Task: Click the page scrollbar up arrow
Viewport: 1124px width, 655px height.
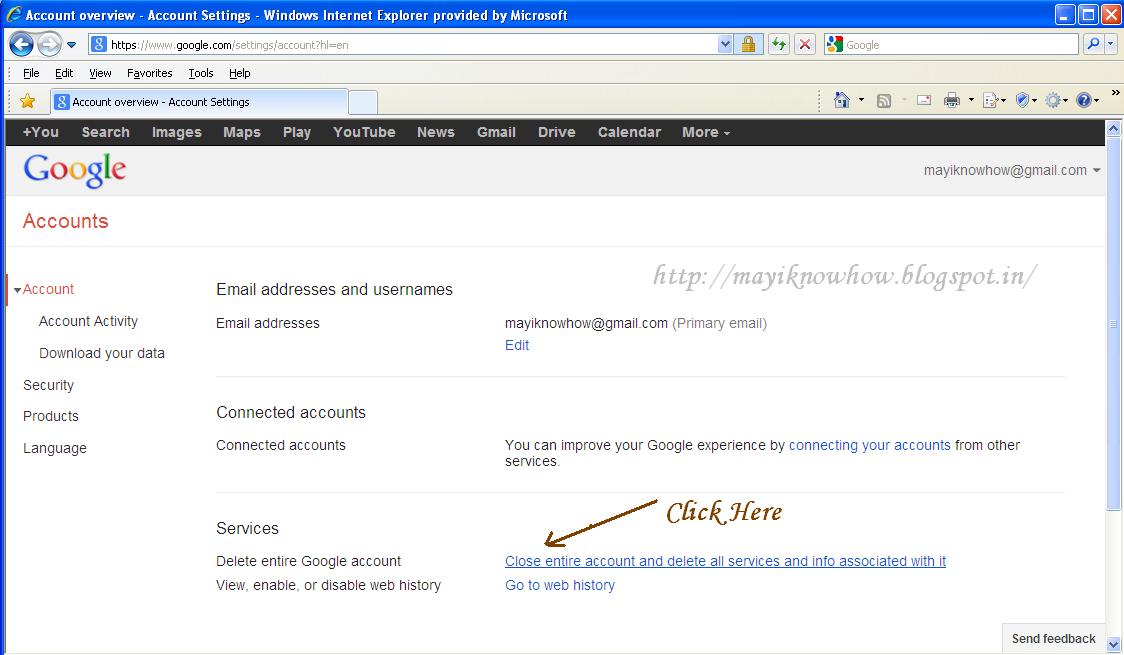Action: click(x=1113, y=129)
